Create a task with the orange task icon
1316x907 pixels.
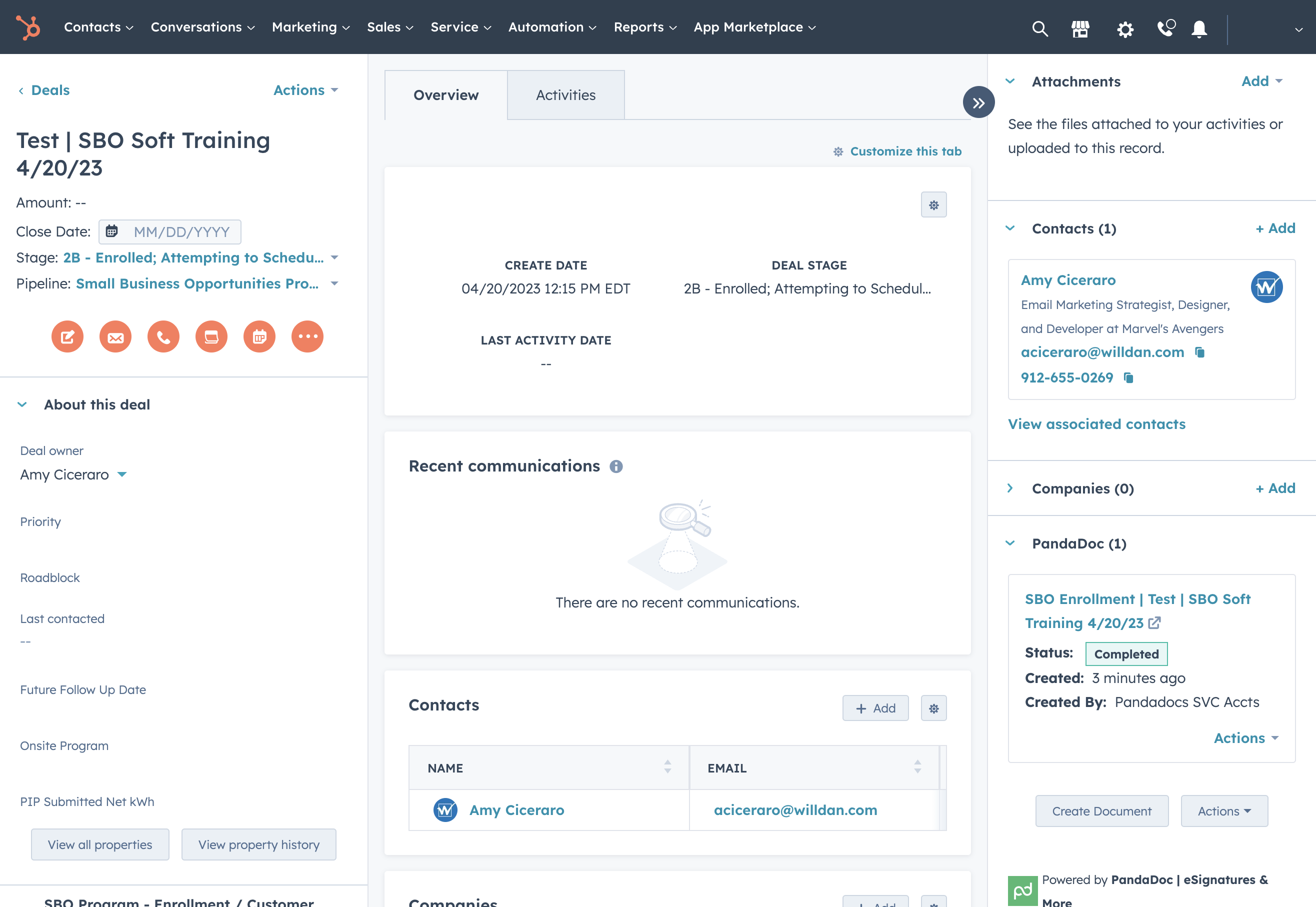[x=211, y=337]
